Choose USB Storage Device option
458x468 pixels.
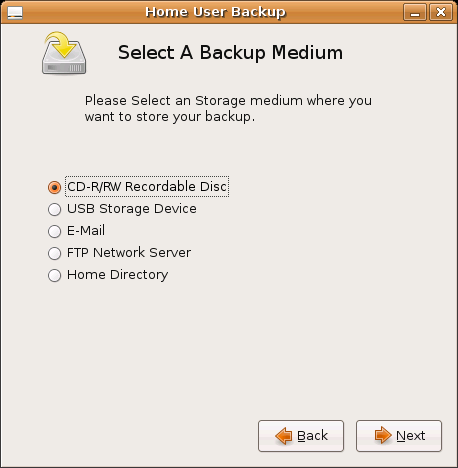click(x=54, y=209)
